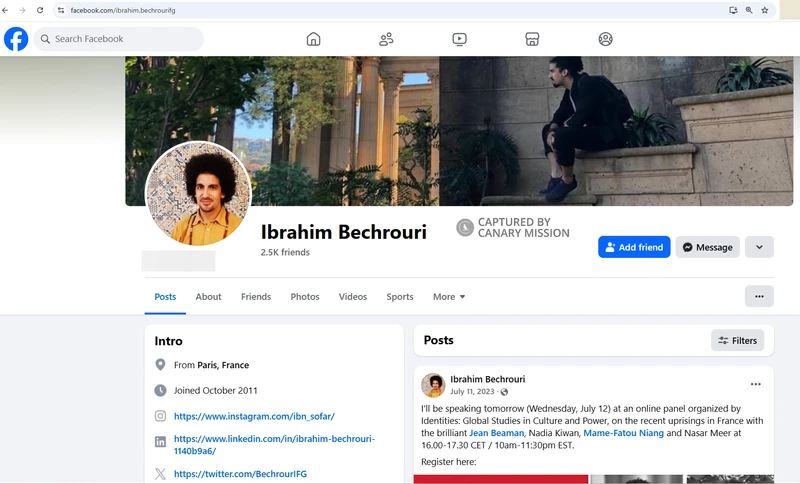The image size is (800, 484).
Task: Click the Message button
Action: [x=708, y=247]
